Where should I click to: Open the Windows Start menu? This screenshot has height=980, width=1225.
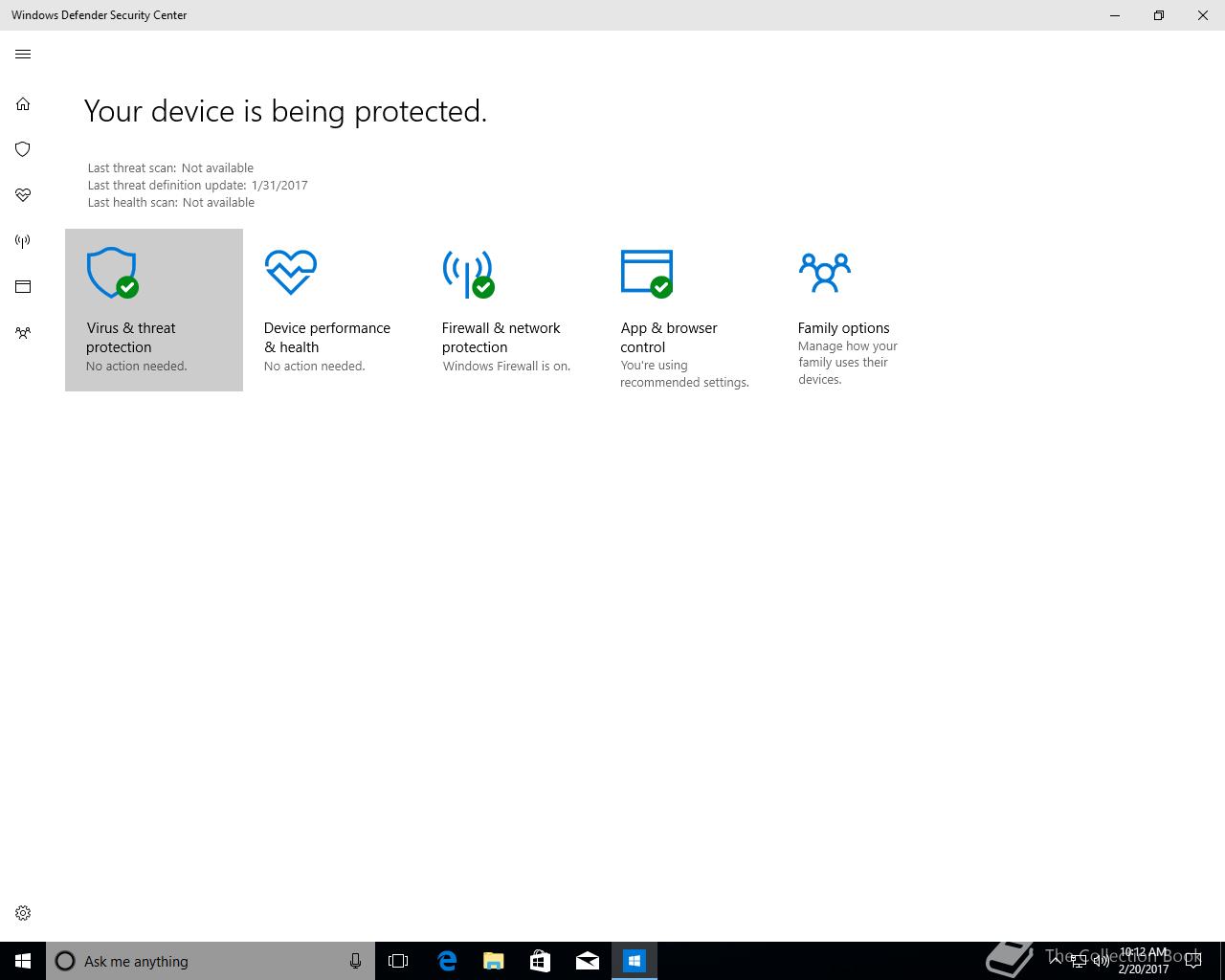(x=23, y=961)
